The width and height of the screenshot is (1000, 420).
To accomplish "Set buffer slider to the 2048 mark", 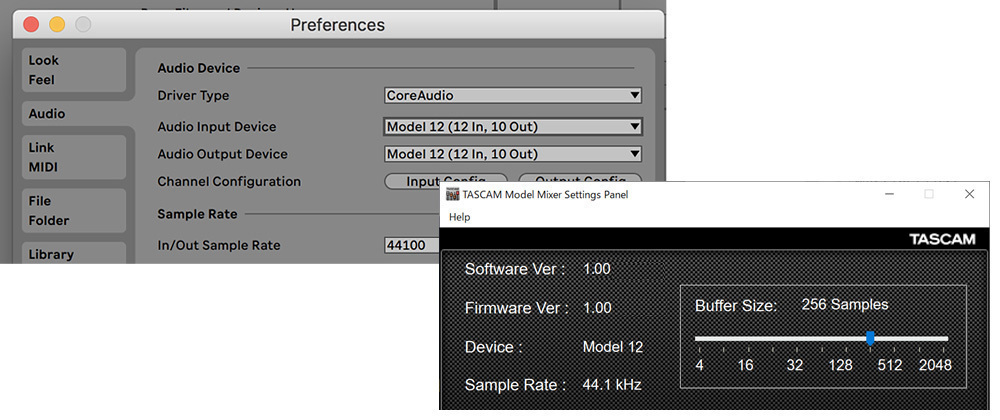I will pos(935,365).
